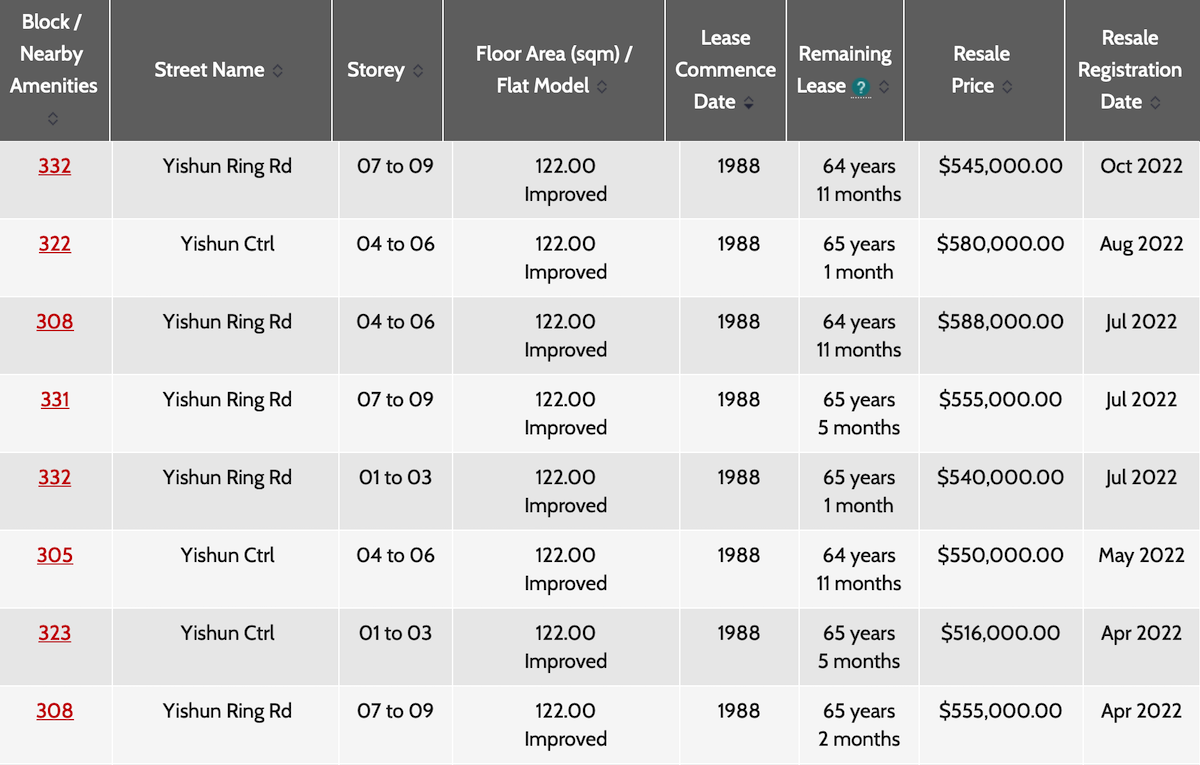Open block 332 link in $540,000.00 row

click(55, 478)
